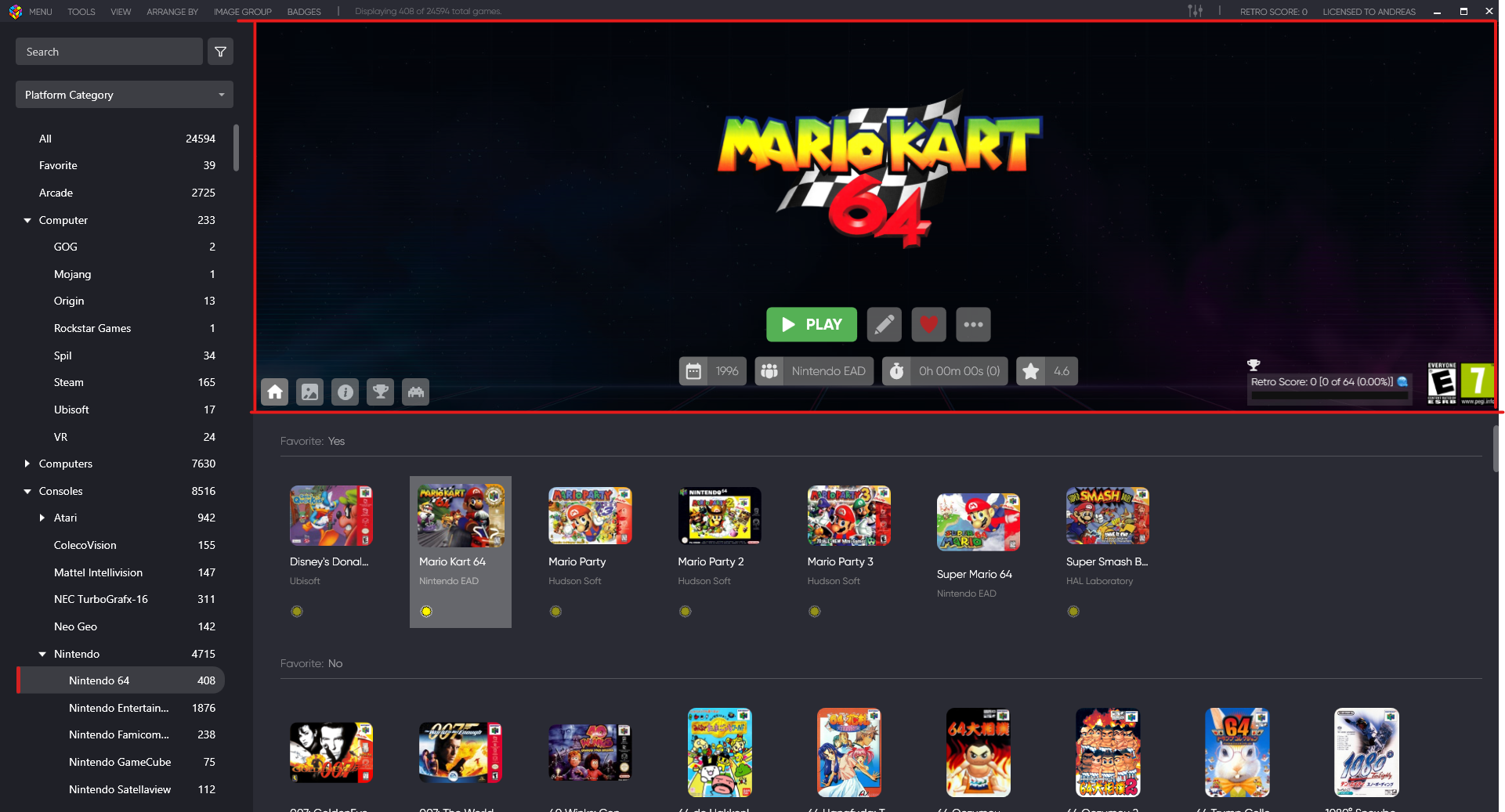Select the Ubisoft platform row
The image size is (1505, 812).
(121, 410)
